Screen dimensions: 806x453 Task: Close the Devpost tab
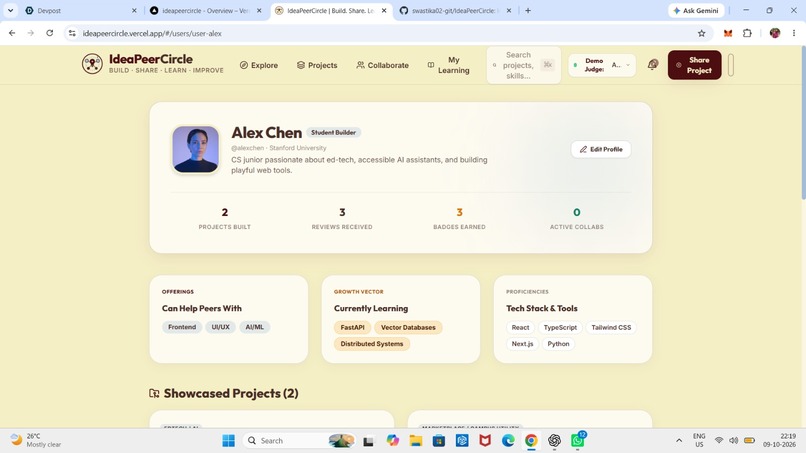134,10
